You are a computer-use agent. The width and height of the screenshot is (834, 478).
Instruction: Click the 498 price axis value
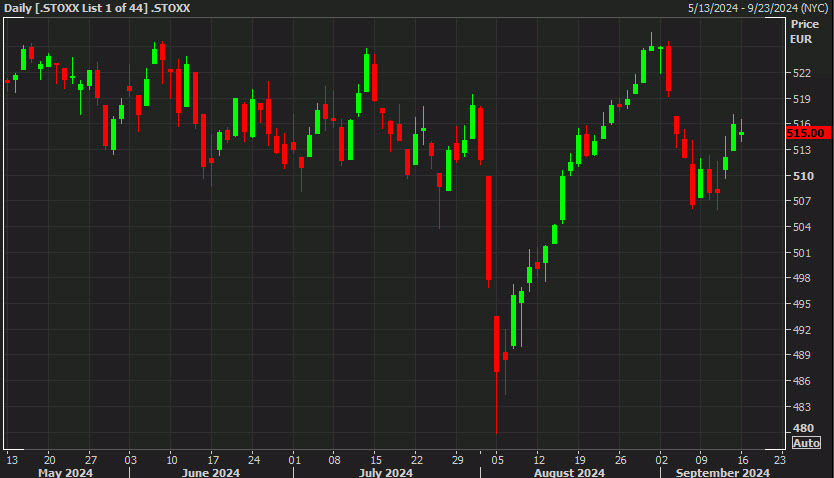(802, 278)
